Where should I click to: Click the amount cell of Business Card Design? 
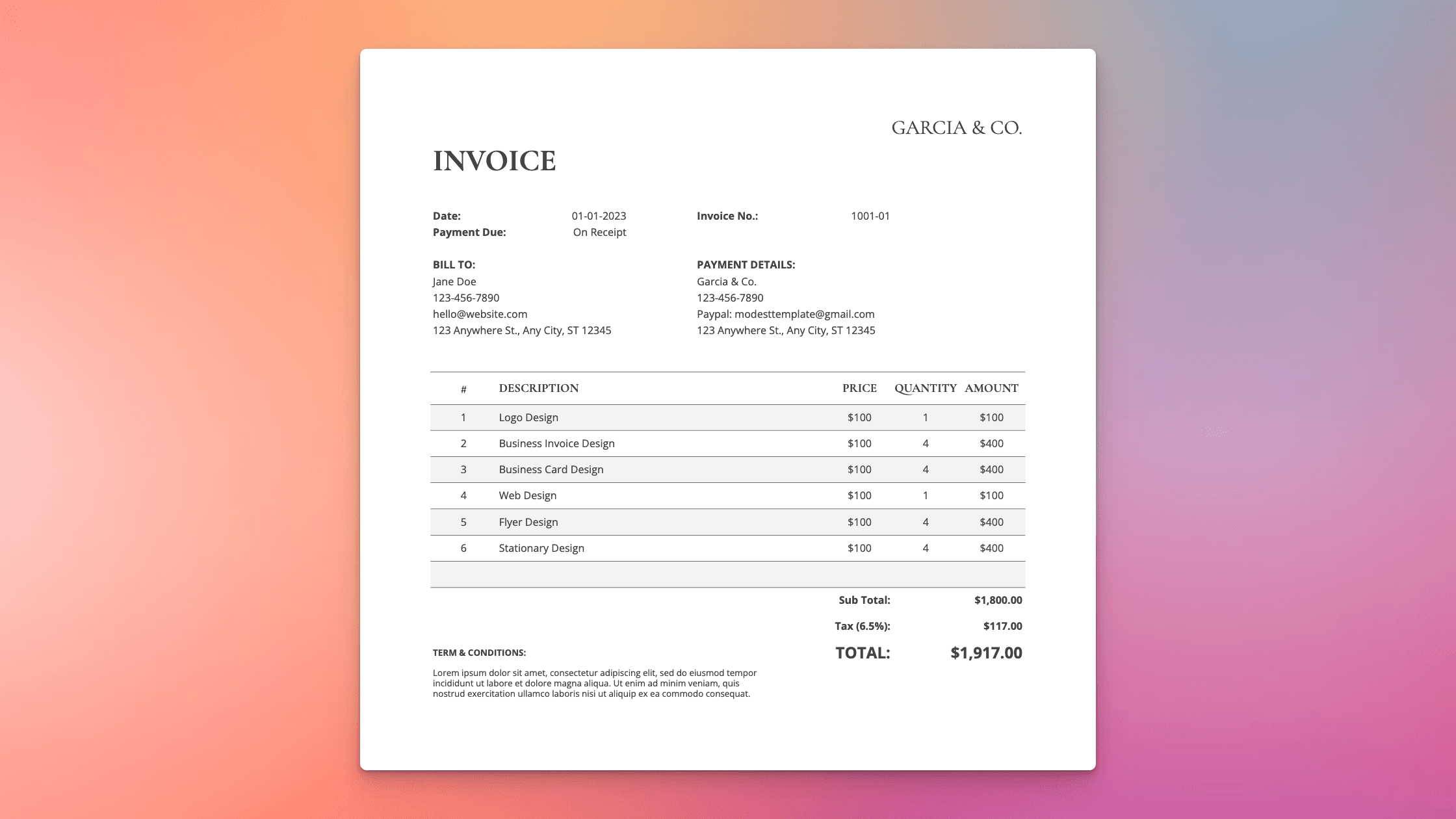(x=991, y=469)
